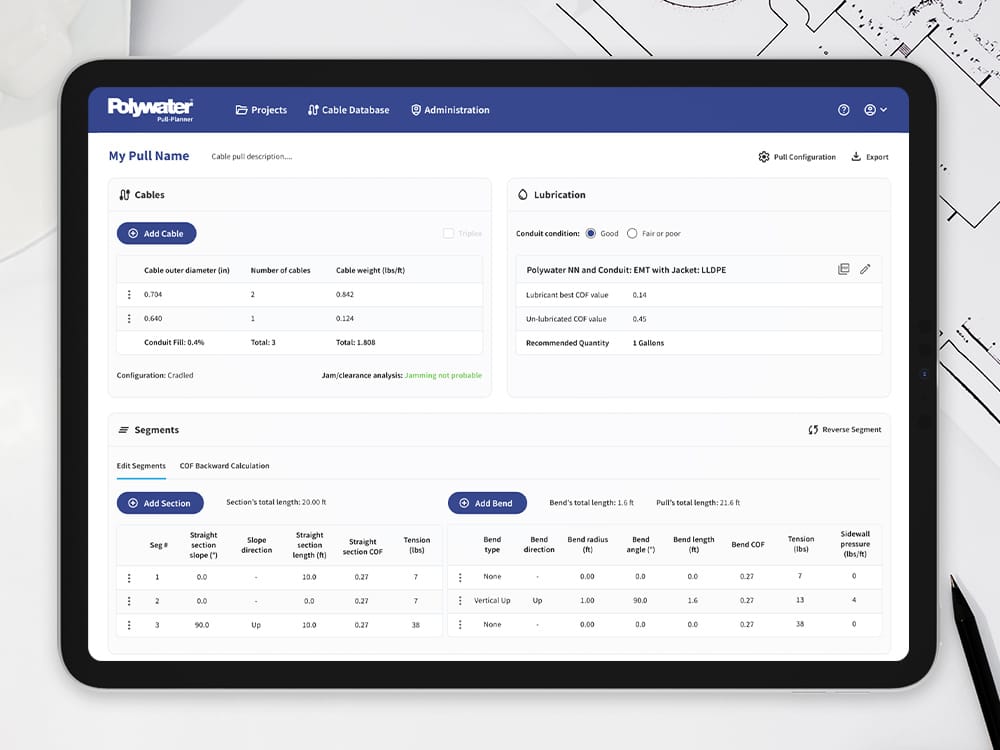Open row menu for Vertical Up bend

pos(460,601)
